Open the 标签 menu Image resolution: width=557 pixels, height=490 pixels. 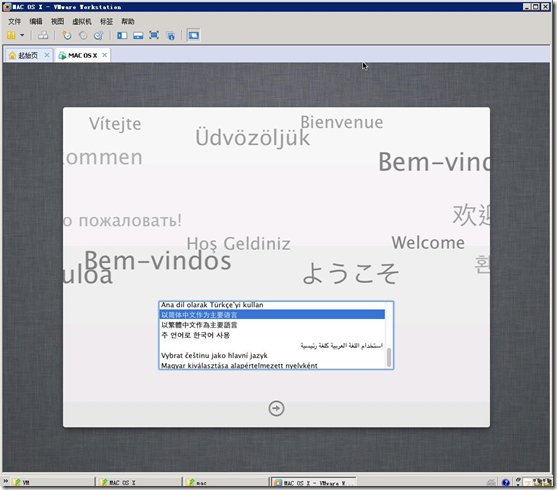(x=107, y=21)
